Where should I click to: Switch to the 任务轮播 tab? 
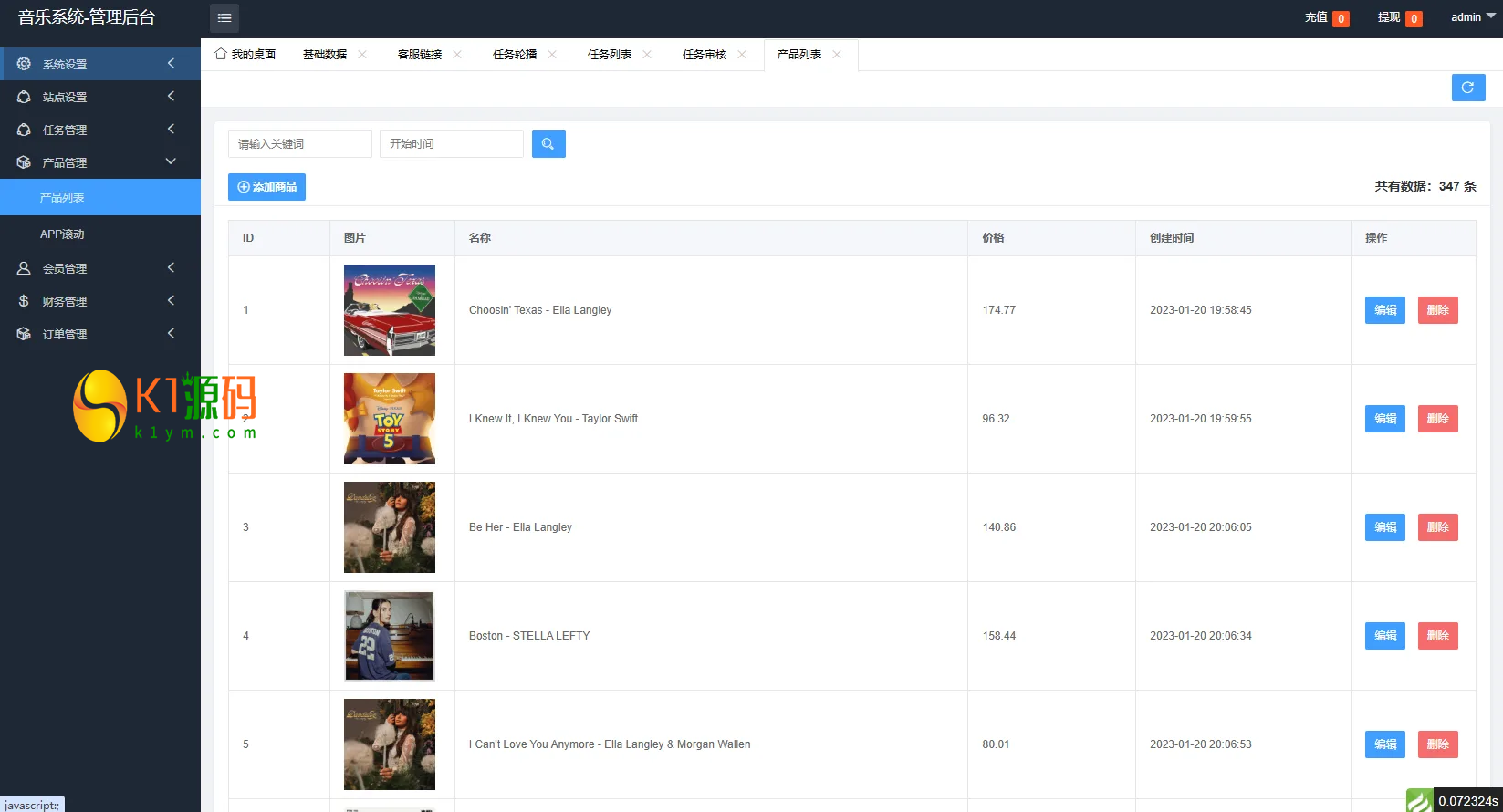click(x=515, y=55)
